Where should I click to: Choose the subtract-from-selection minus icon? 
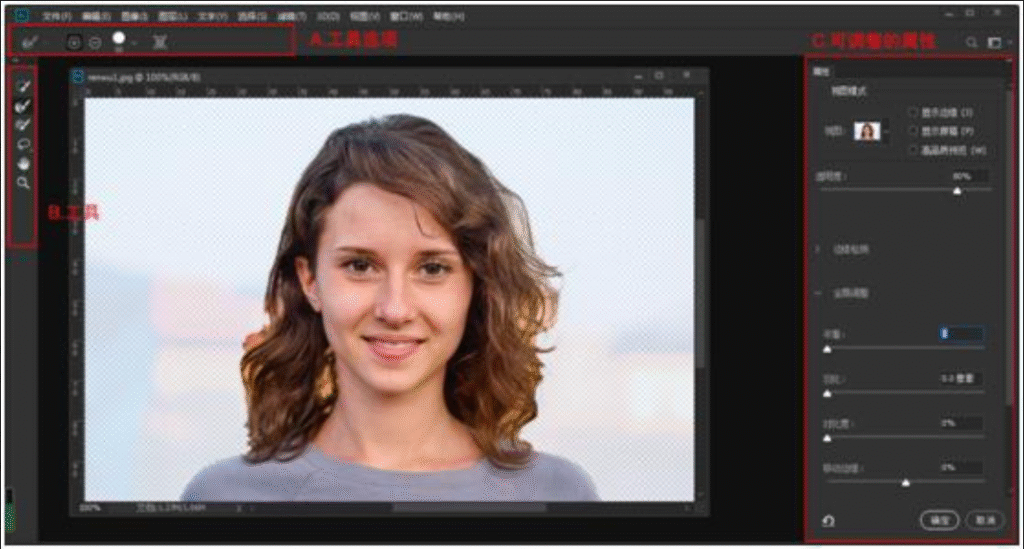pyautogui.click(x=95, y=42)
